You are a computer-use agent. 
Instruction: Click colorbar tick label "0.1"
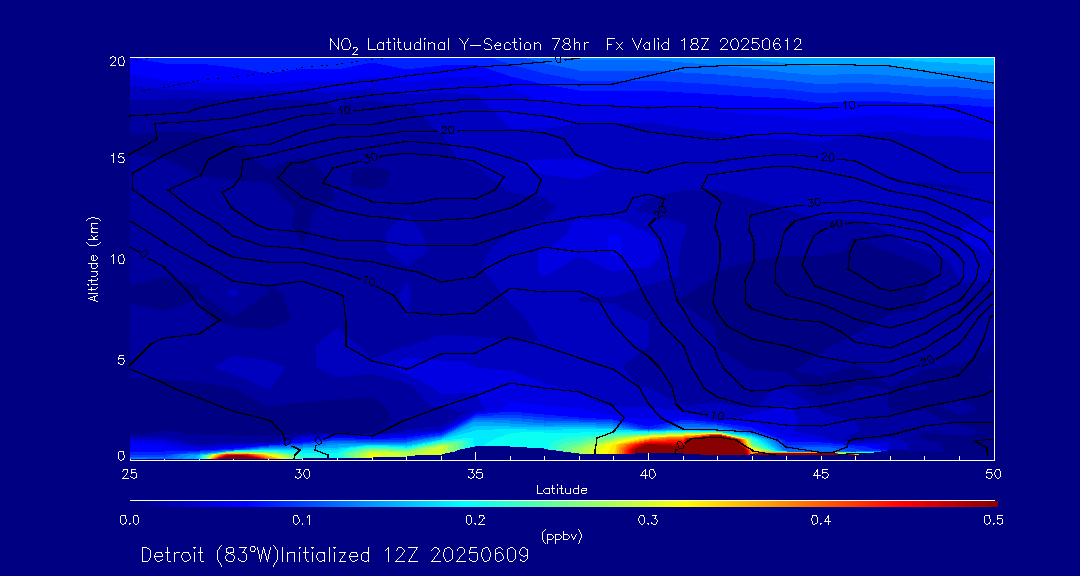pyautogui.click(x=302, y=521)
